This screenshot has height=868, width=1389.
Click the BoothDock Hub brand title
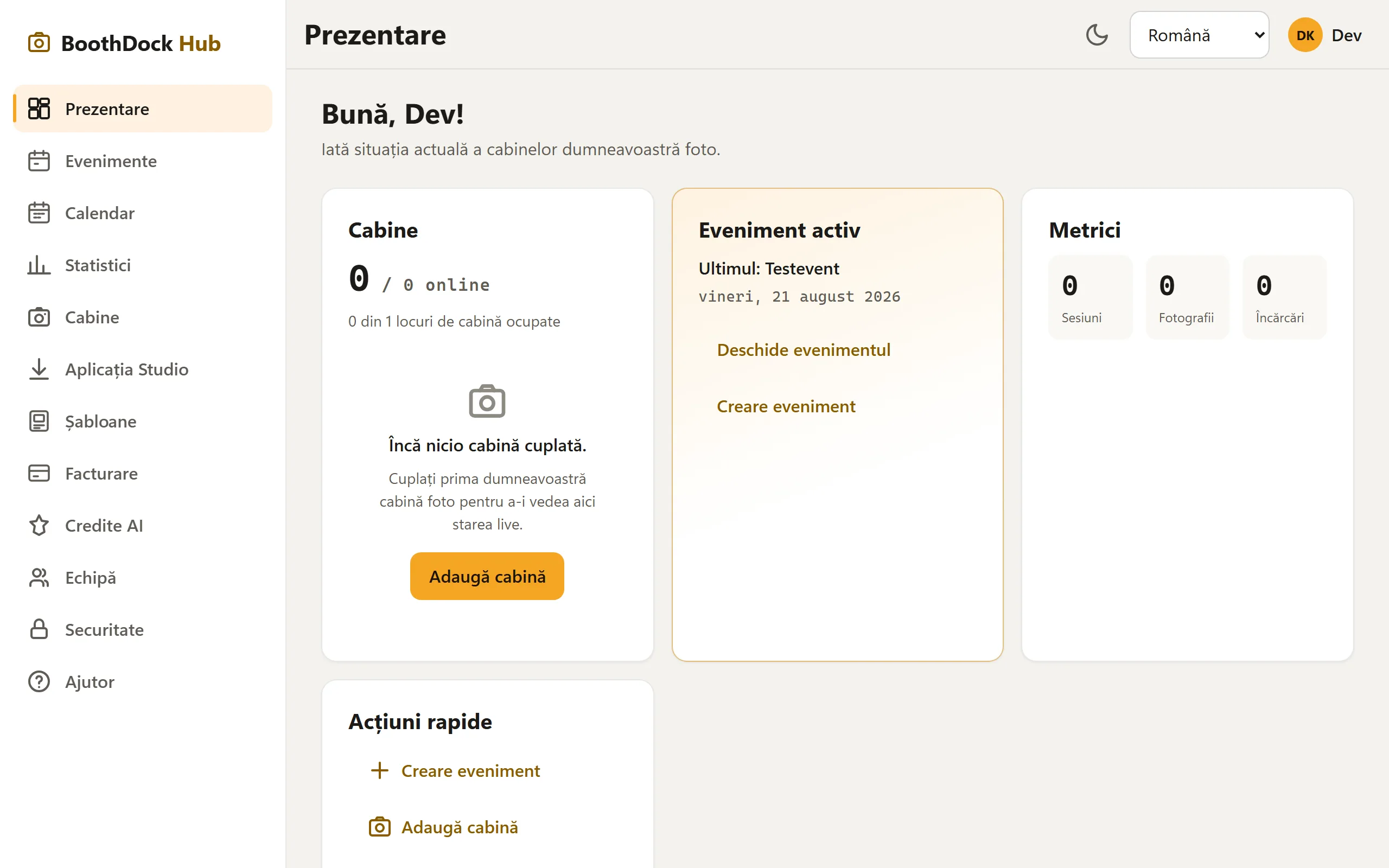coord(141,43)
